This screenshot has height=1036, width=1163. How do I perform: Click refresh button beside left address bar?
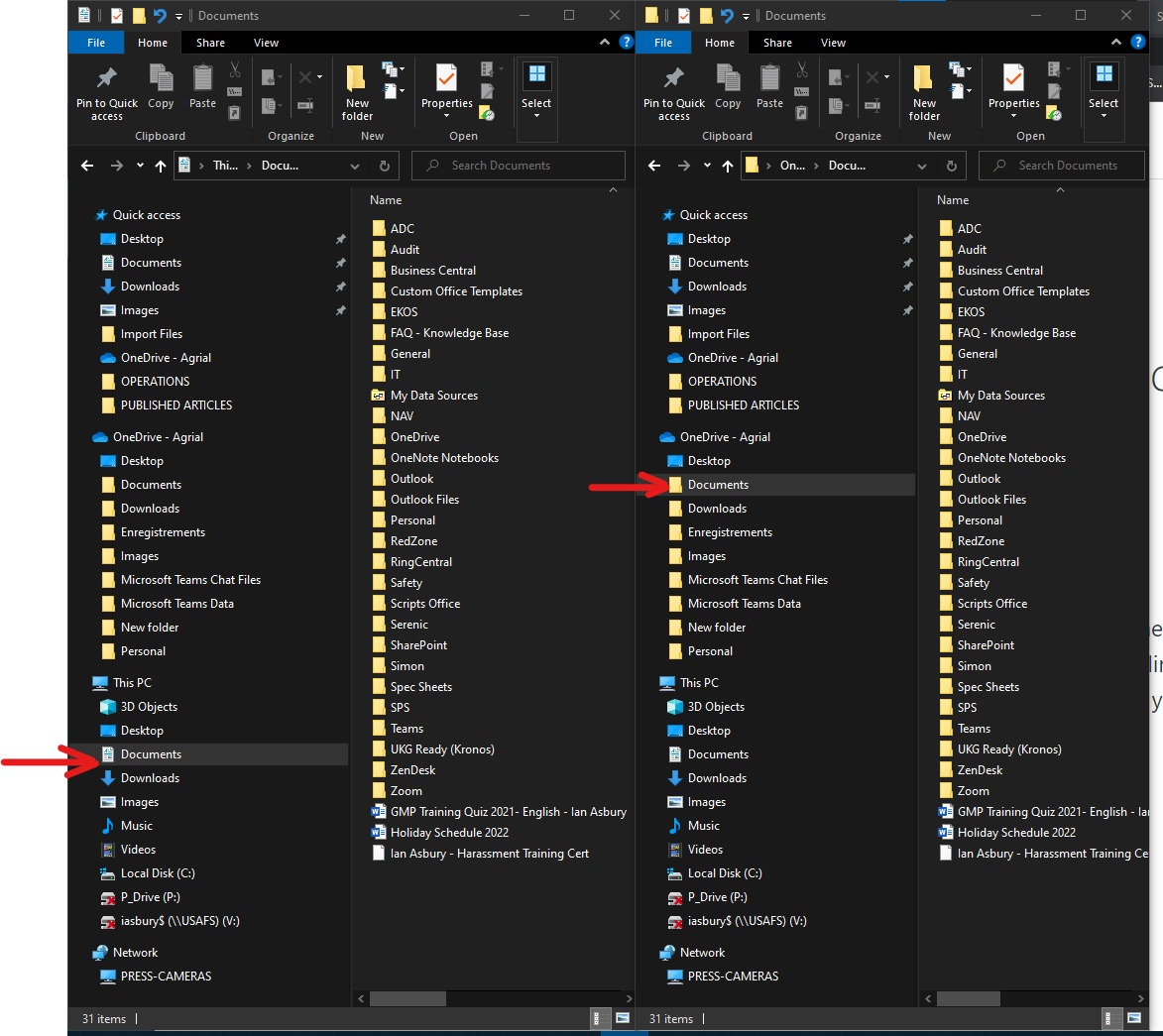pyautogui.click(x=385, y=167)
